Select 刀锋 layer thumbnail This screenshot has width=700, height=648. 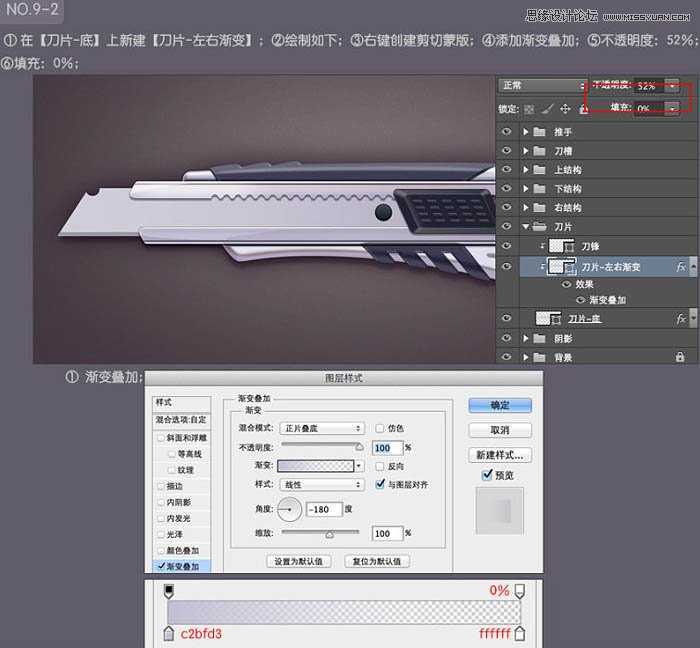pyautogui.click(x=556, y=246)
